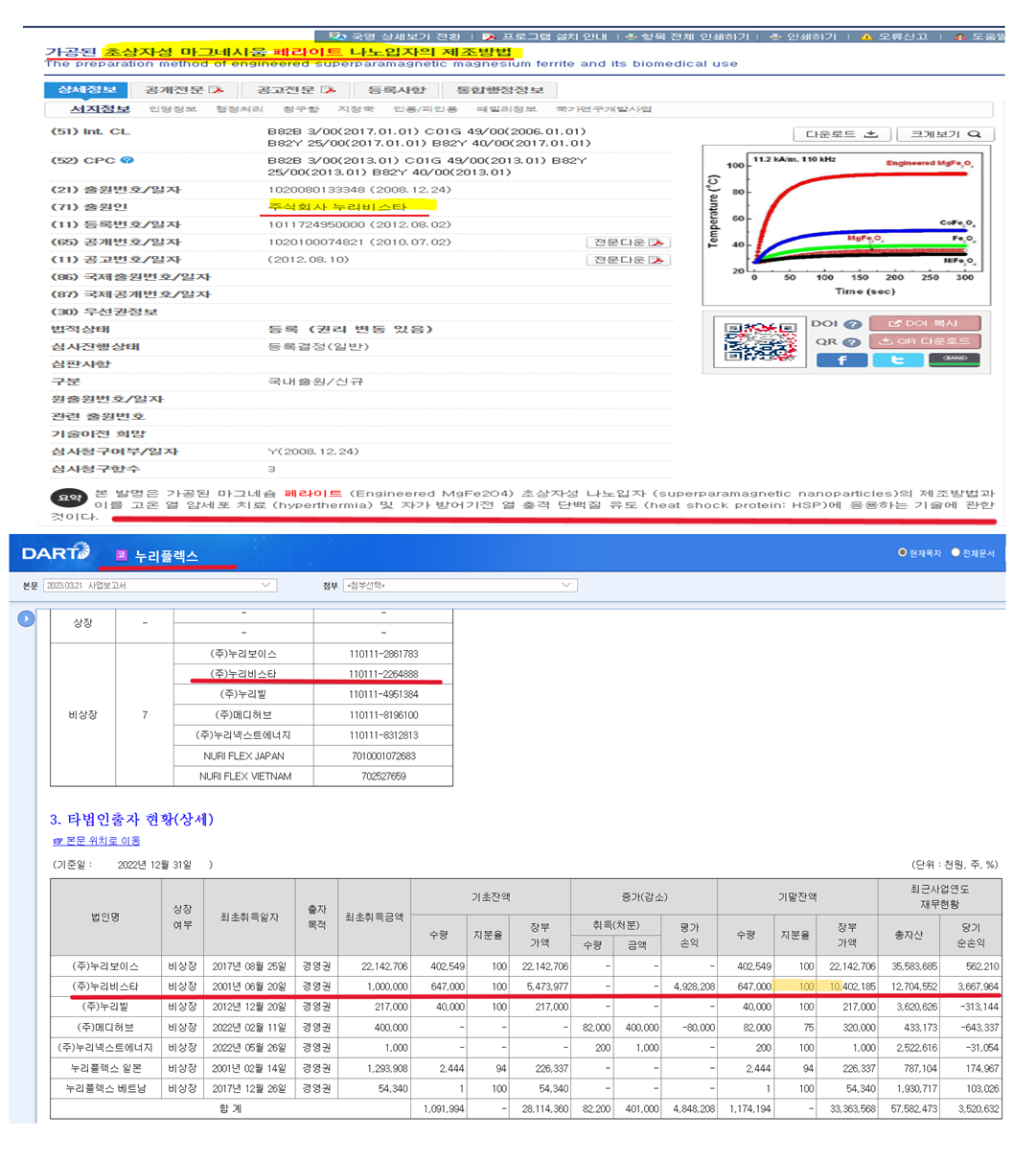Click the CPC info question mark icon

click(x=127, y=161)
